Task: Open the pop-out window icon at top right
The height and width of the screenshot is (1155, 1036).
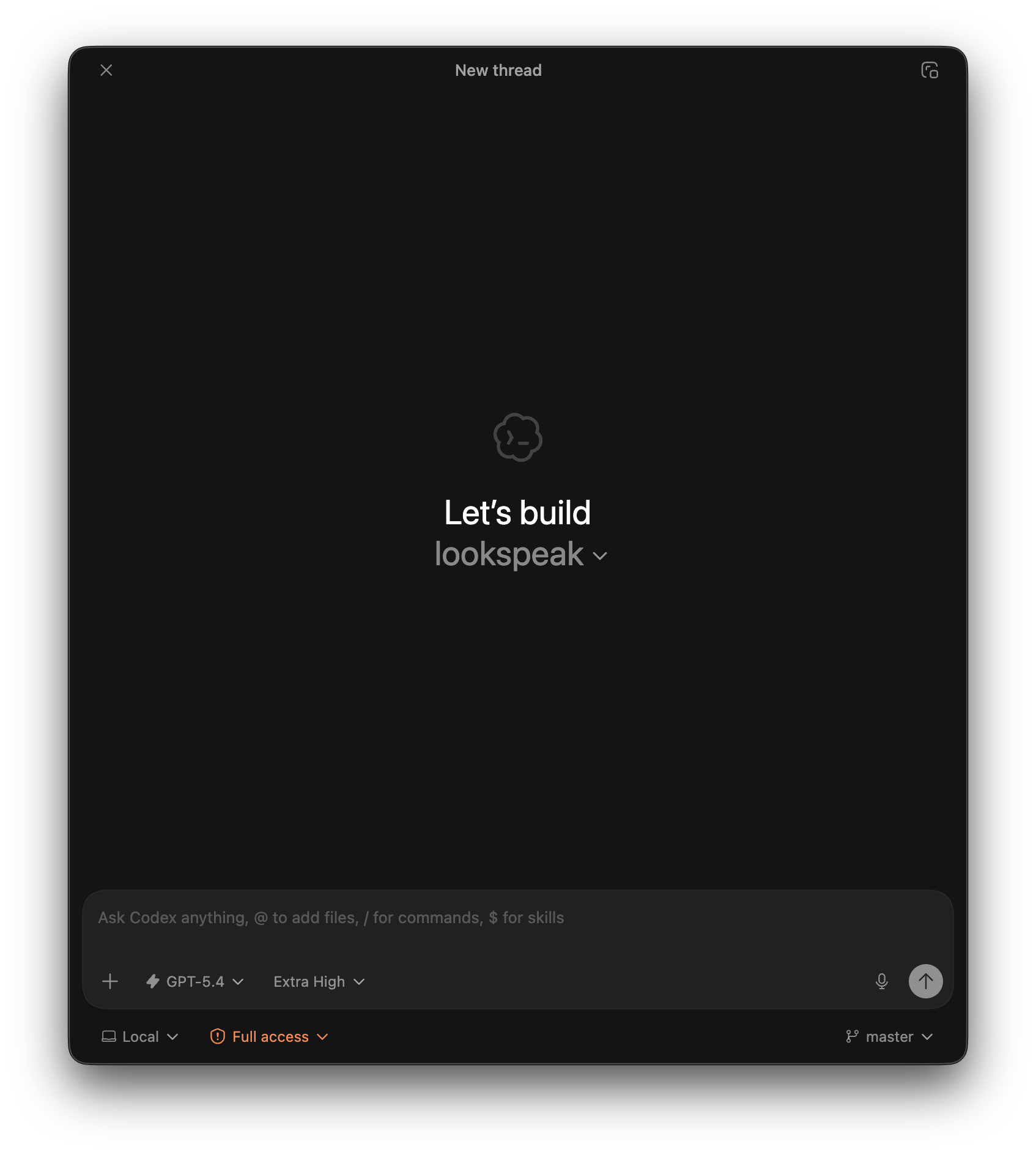Action: point(930,70)
